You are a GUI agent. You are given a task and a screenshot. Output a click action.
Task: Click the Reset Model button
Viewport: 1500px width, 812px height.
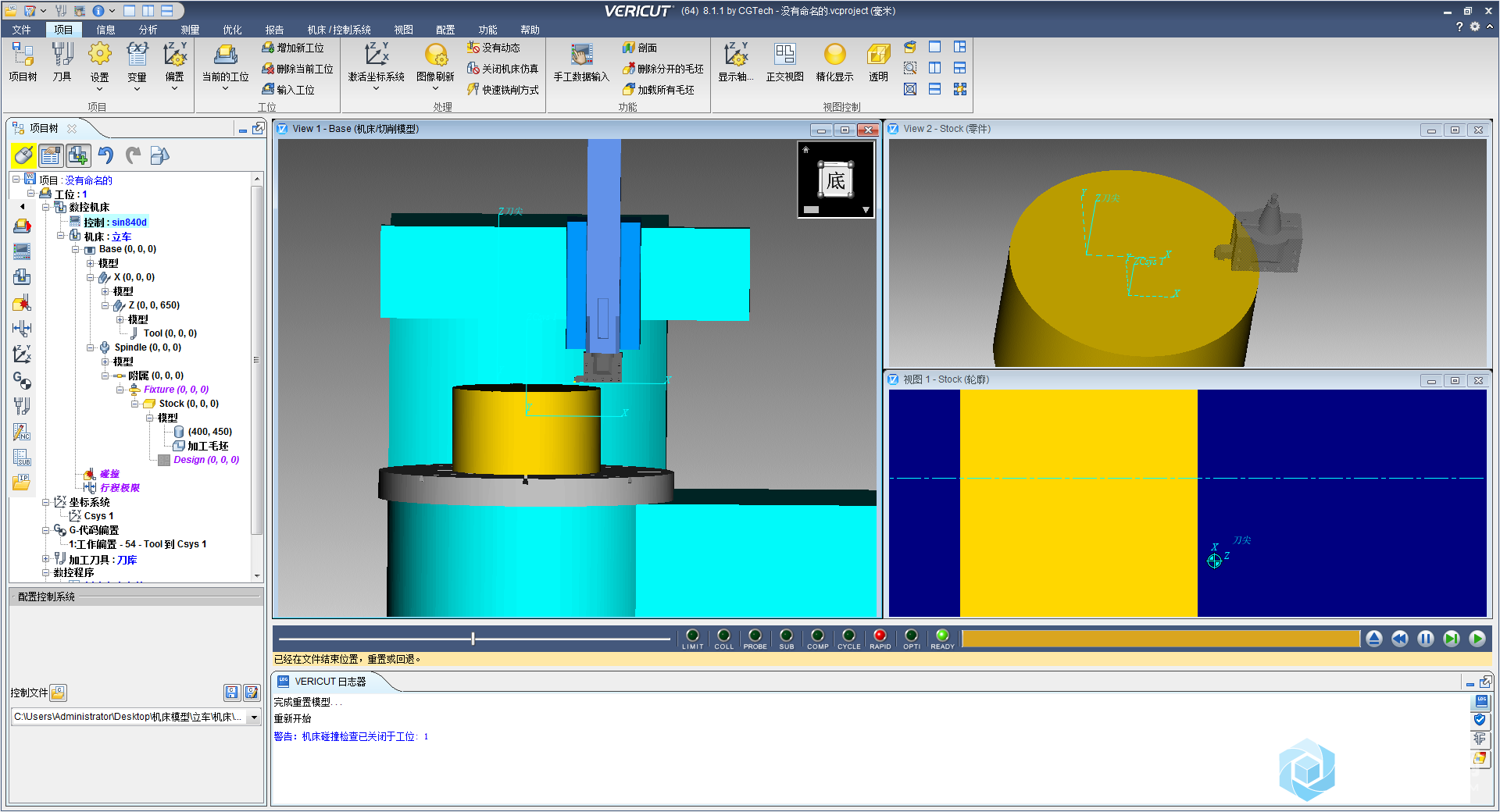(1373, 639)
